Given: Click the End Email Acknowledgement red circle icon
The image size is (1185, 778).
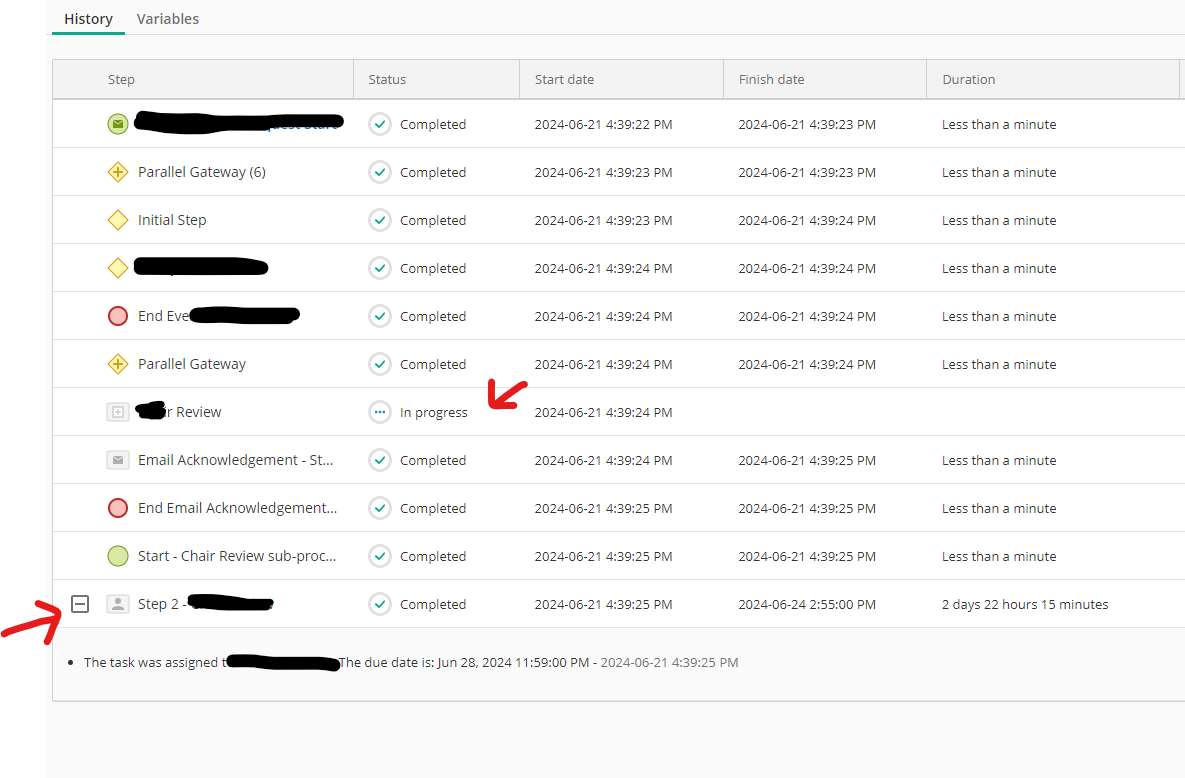Looking at the screenshot, I should [118, 508].
